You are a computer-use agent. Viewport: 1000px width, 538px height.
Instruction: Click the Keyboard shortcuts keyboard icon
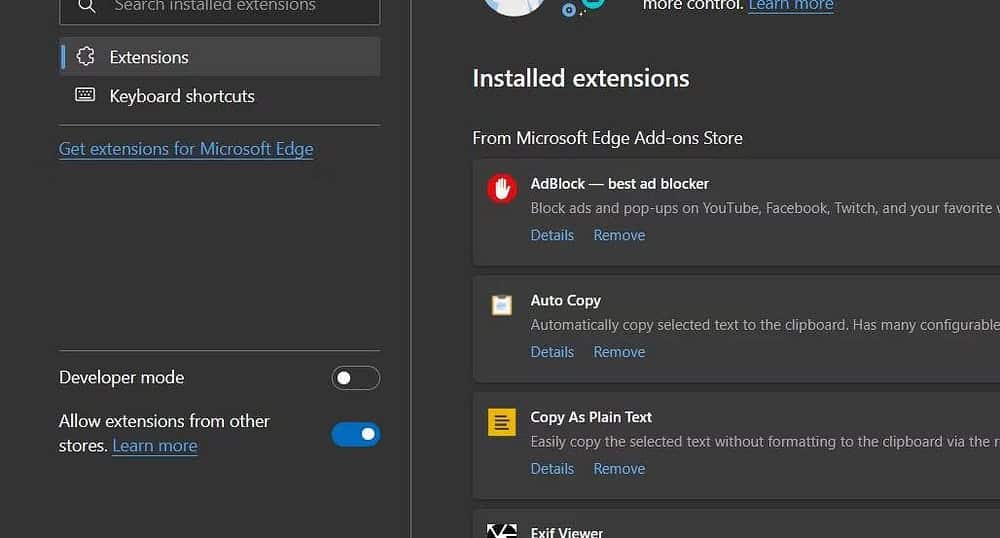click(85, 96)
